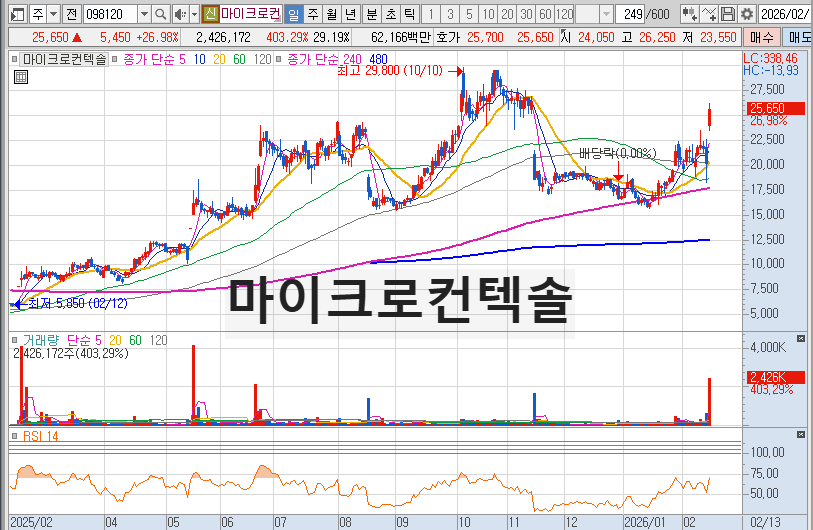Click the 전 button beside the stock code
The height and width of the screenshot is (530, 813).
(x=71, y=14)
